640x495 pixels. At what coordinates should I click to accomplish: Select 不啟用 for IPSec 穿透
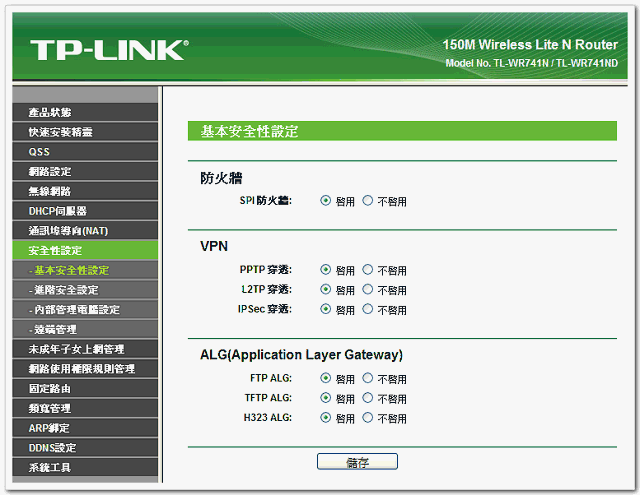click(x=368, y=310)
